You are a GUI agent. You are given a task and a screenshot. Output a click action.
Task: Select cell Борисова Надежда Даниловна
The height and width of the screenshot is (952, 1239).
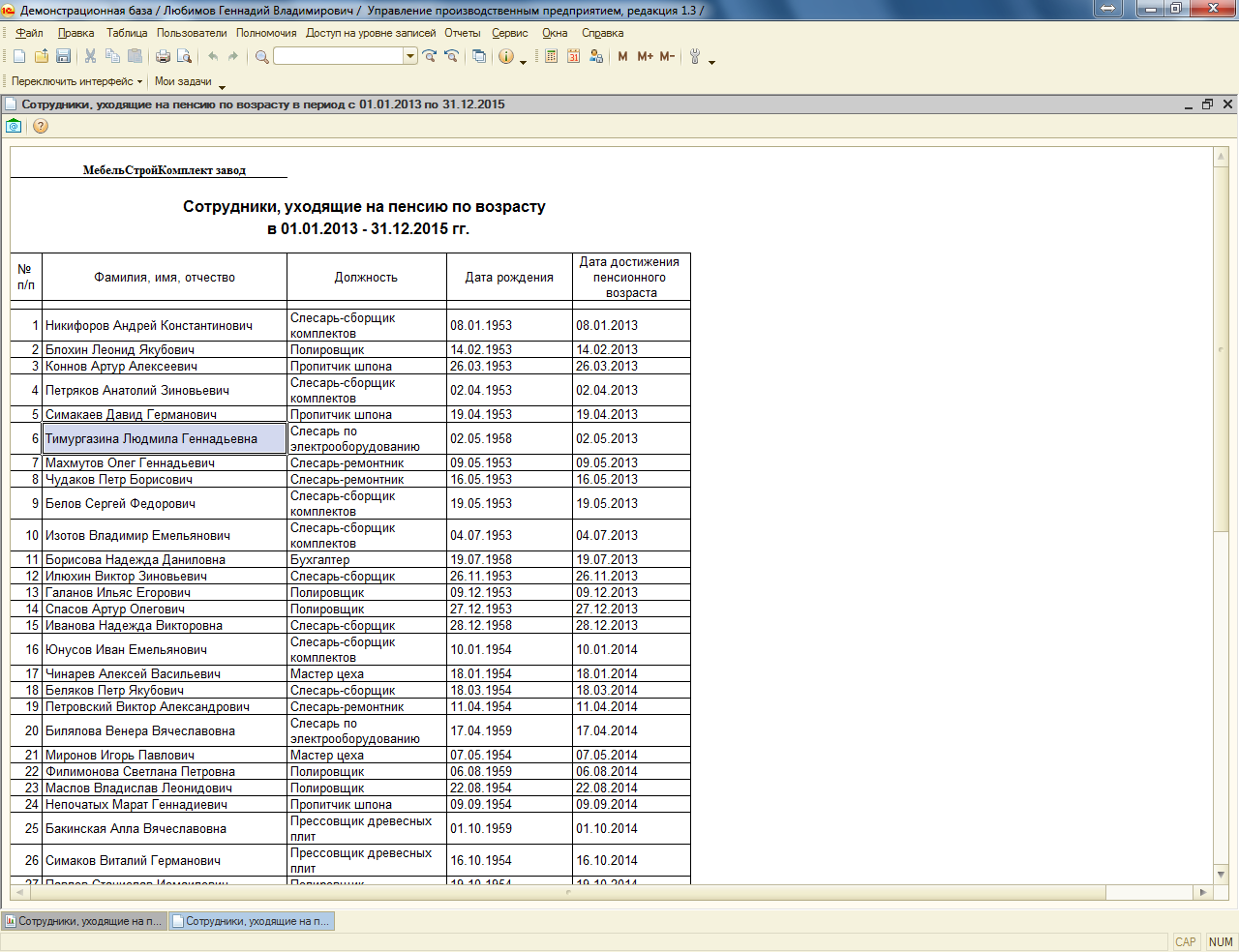point(165,559)
